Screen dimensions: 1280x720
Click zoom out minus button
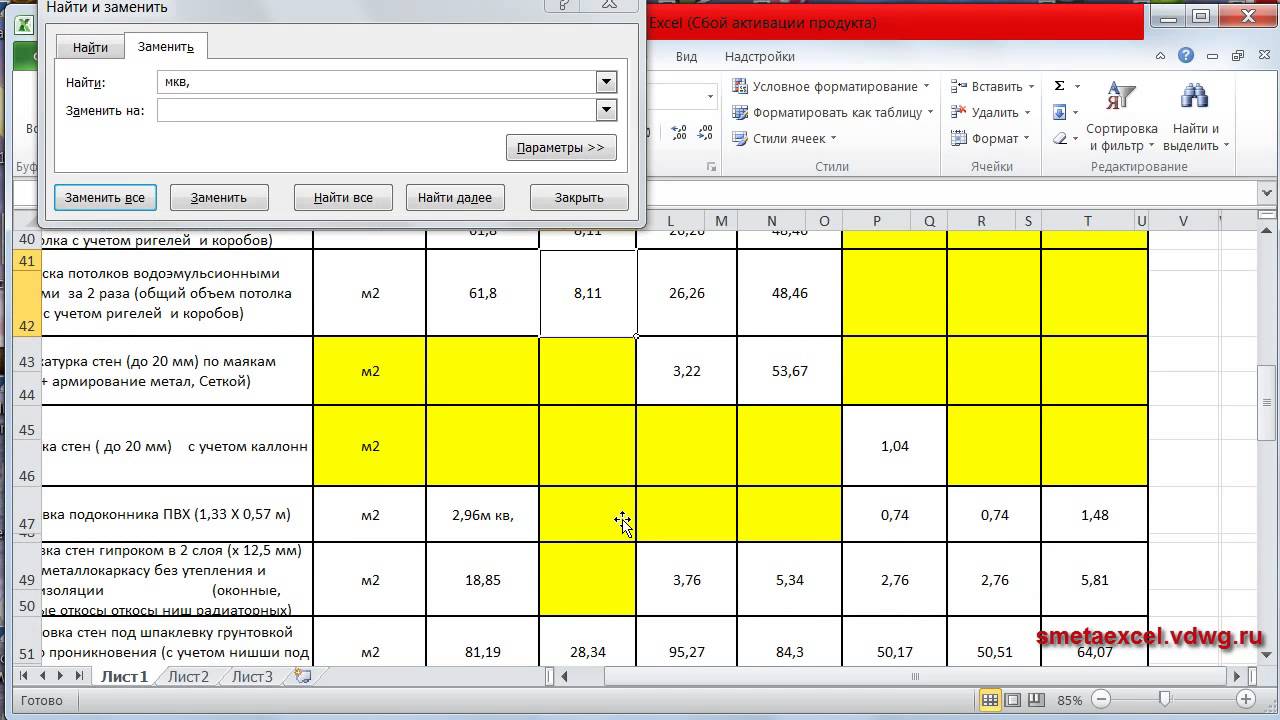(1100, 700)
